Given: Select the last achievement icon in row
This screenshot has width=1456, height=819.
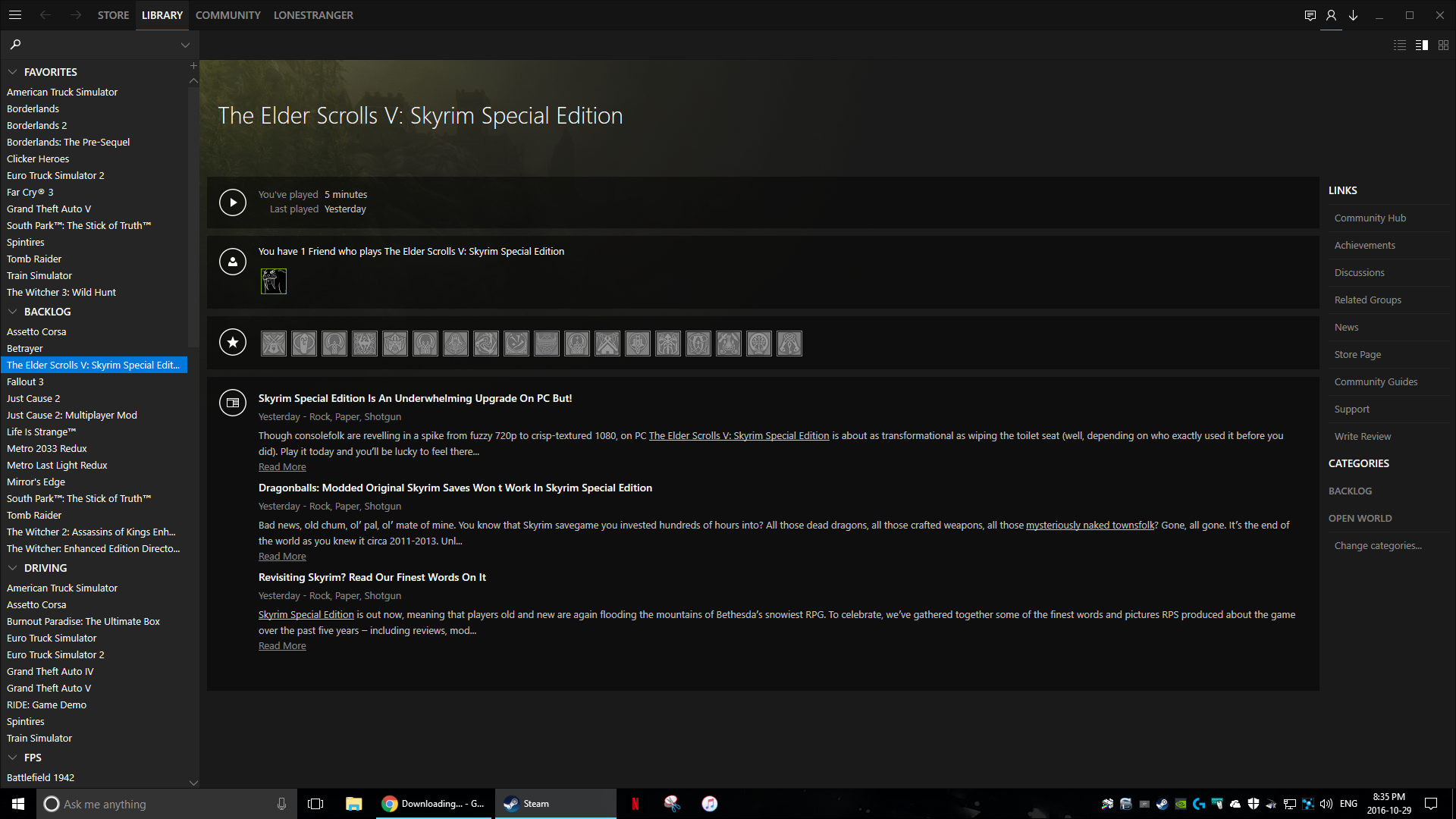Looking at the screenshot, I should pyautogui.click(x=789, y=344).
